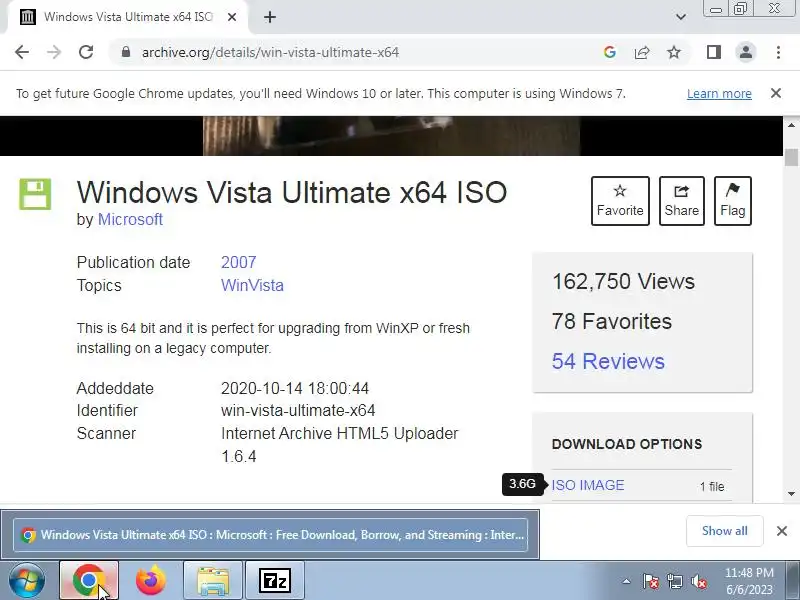Open the WinVista topic link
Viewport: 800px width, 600px height.
(252, 285)
